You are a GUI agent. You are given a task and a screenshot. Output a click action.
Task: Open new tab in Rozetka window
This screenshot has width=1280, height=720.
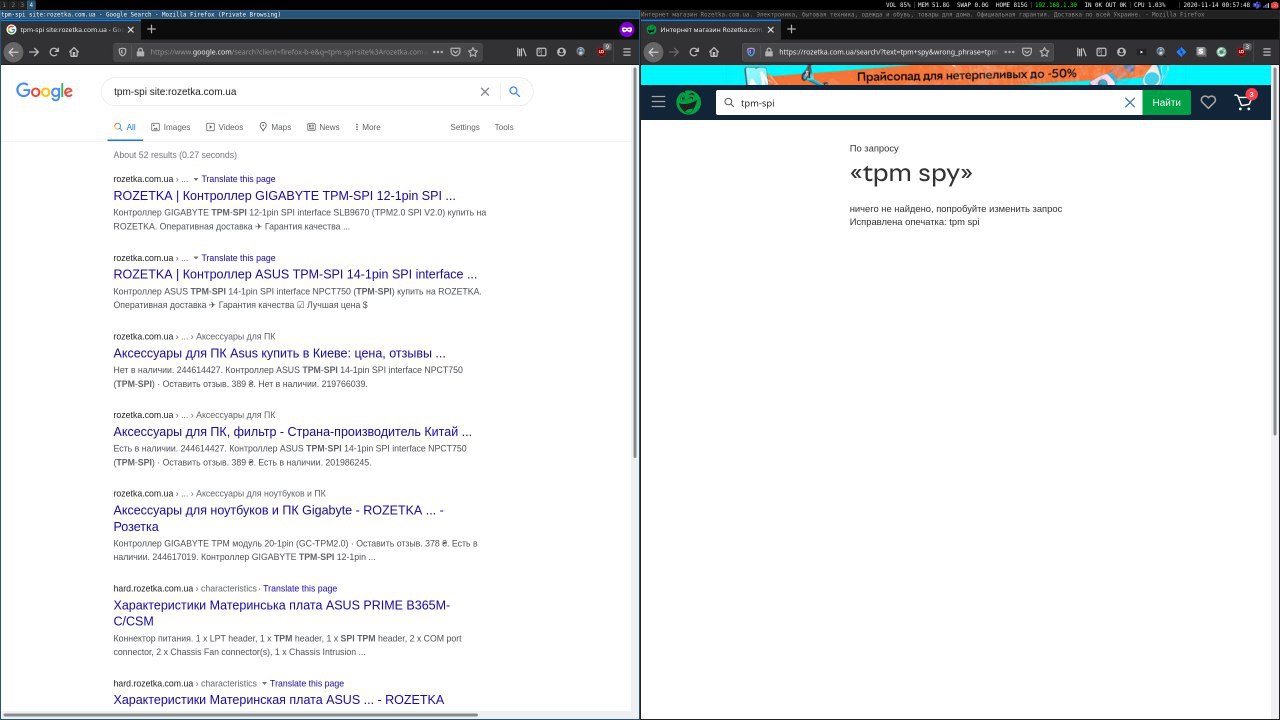791,29
